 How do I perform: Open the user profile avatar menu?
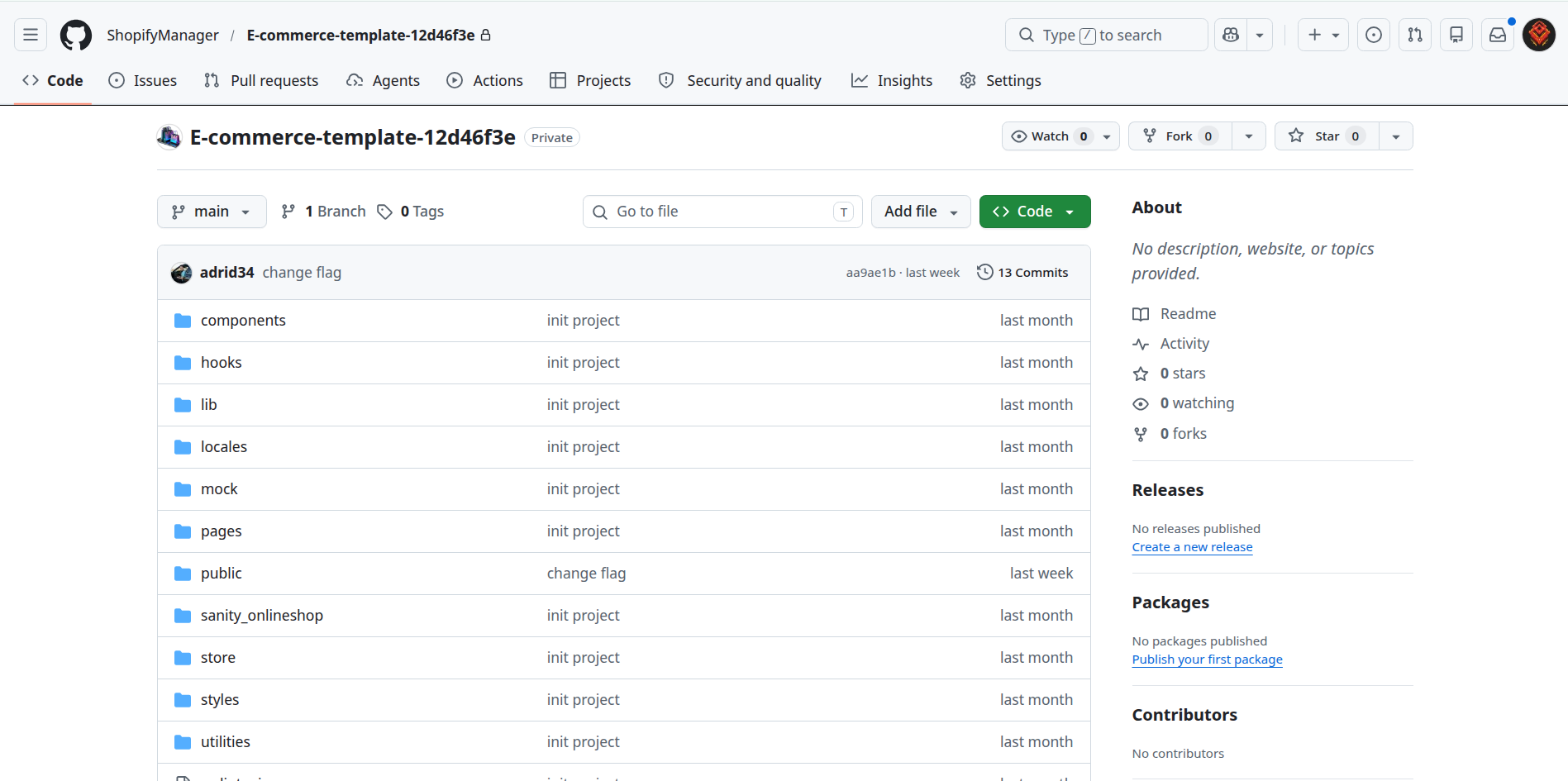(1539, 35)
